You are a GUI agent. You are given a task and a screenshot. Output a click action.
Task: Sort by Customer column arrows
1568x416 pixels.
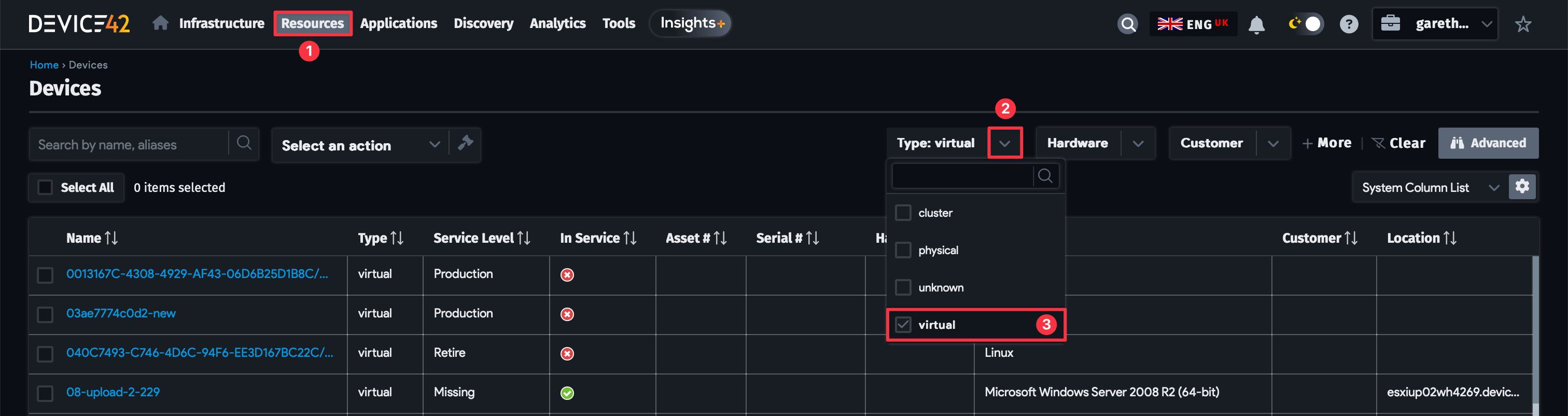(1351, 238)
